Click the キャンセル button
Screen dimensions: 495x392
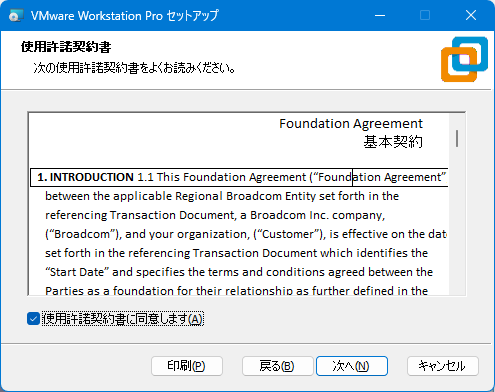443,366
